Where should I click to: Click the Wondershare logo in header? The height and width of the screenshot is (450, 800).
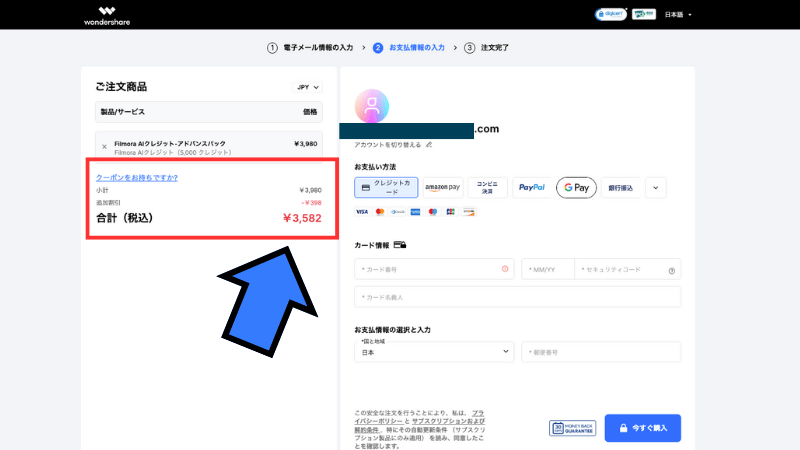coord(107,16)
